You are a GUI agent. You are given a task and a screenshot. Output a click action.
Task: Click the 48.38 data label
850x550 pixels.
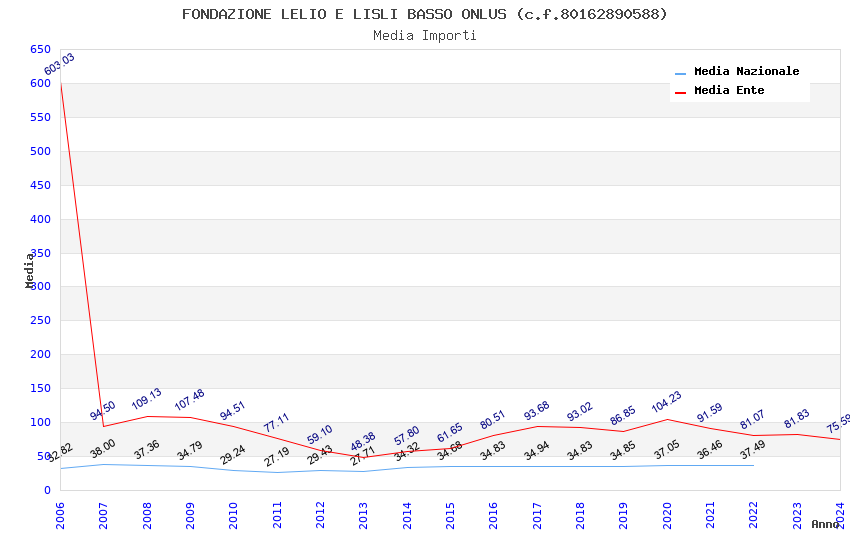pos(363,442)
